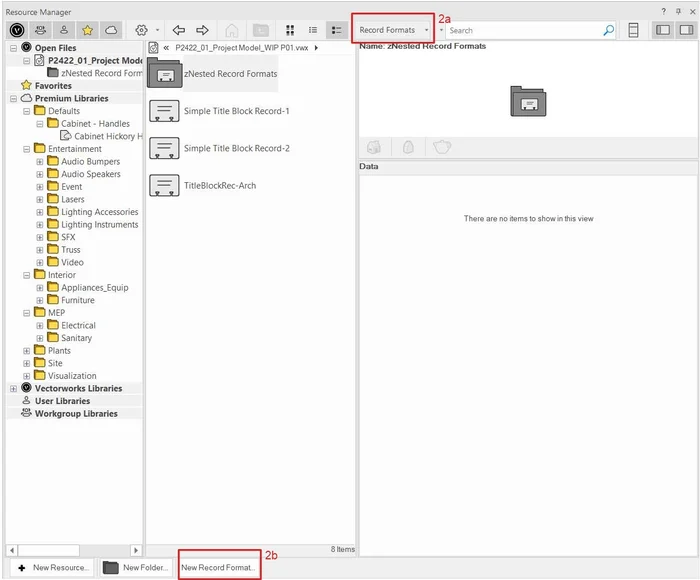Screen dimensions: 700x580
Task: Click the New Record Format button
Action: tap(218, 567)
